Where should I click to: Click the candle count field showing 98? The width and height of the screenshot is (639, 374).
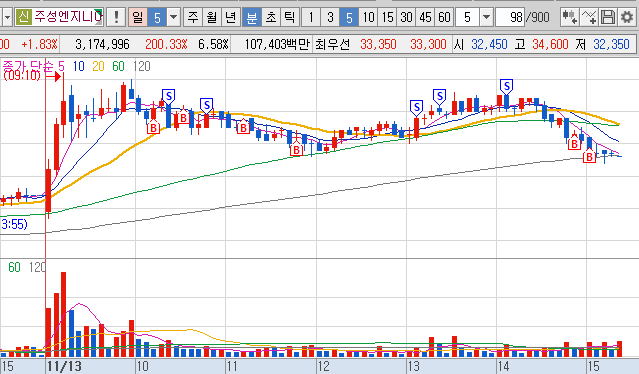[510, 18]
